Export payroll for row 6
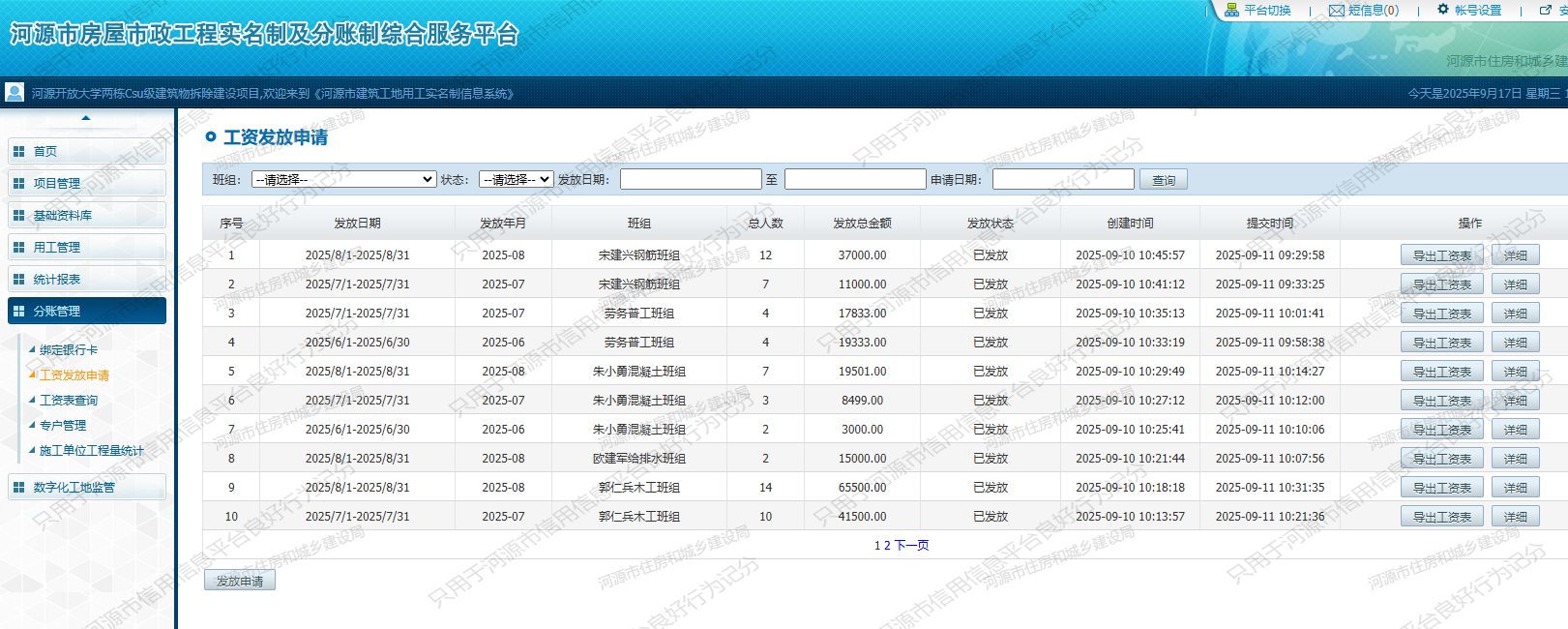 1442,401
